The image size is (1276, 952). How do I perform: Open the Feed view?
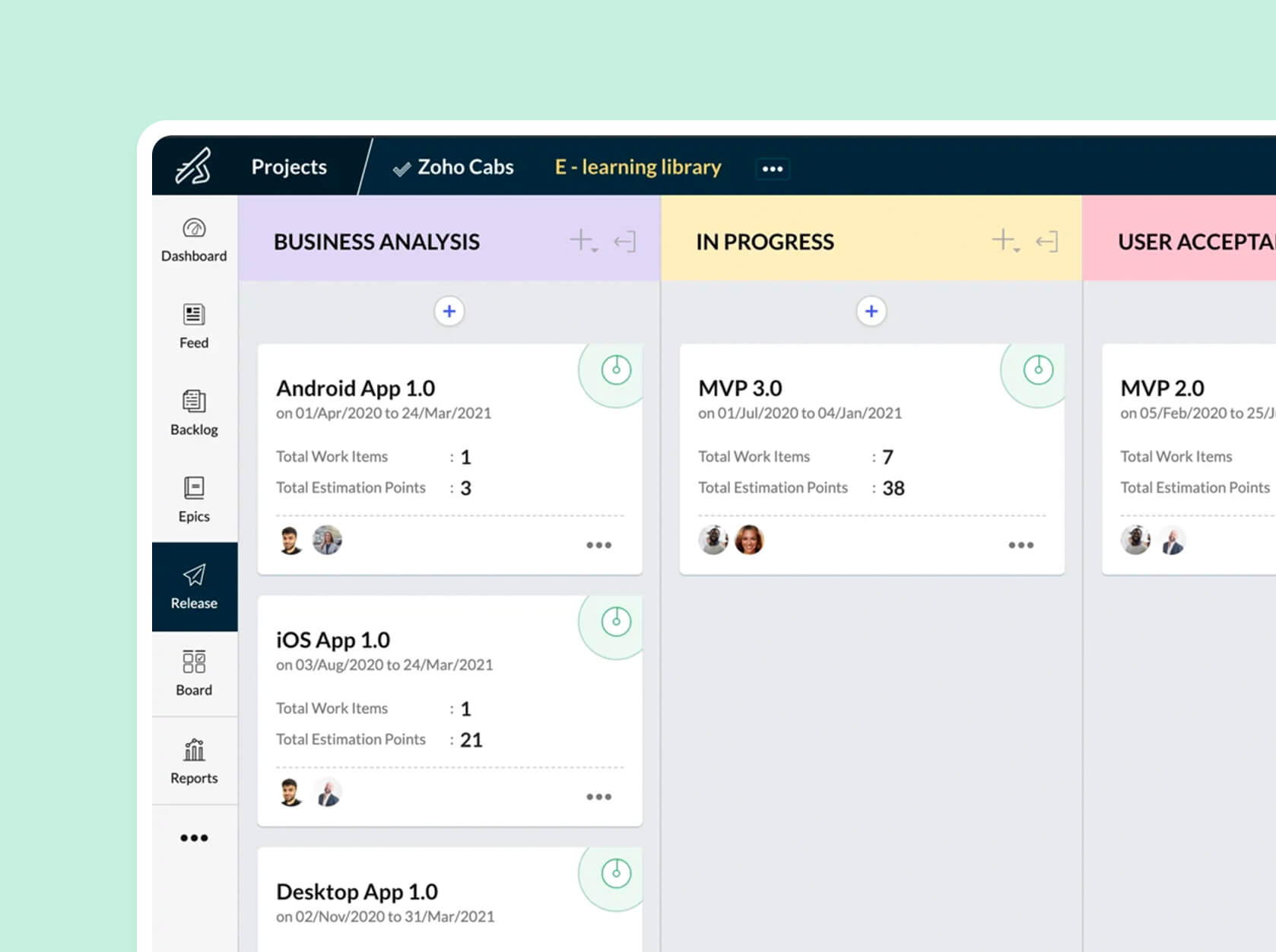194,325
